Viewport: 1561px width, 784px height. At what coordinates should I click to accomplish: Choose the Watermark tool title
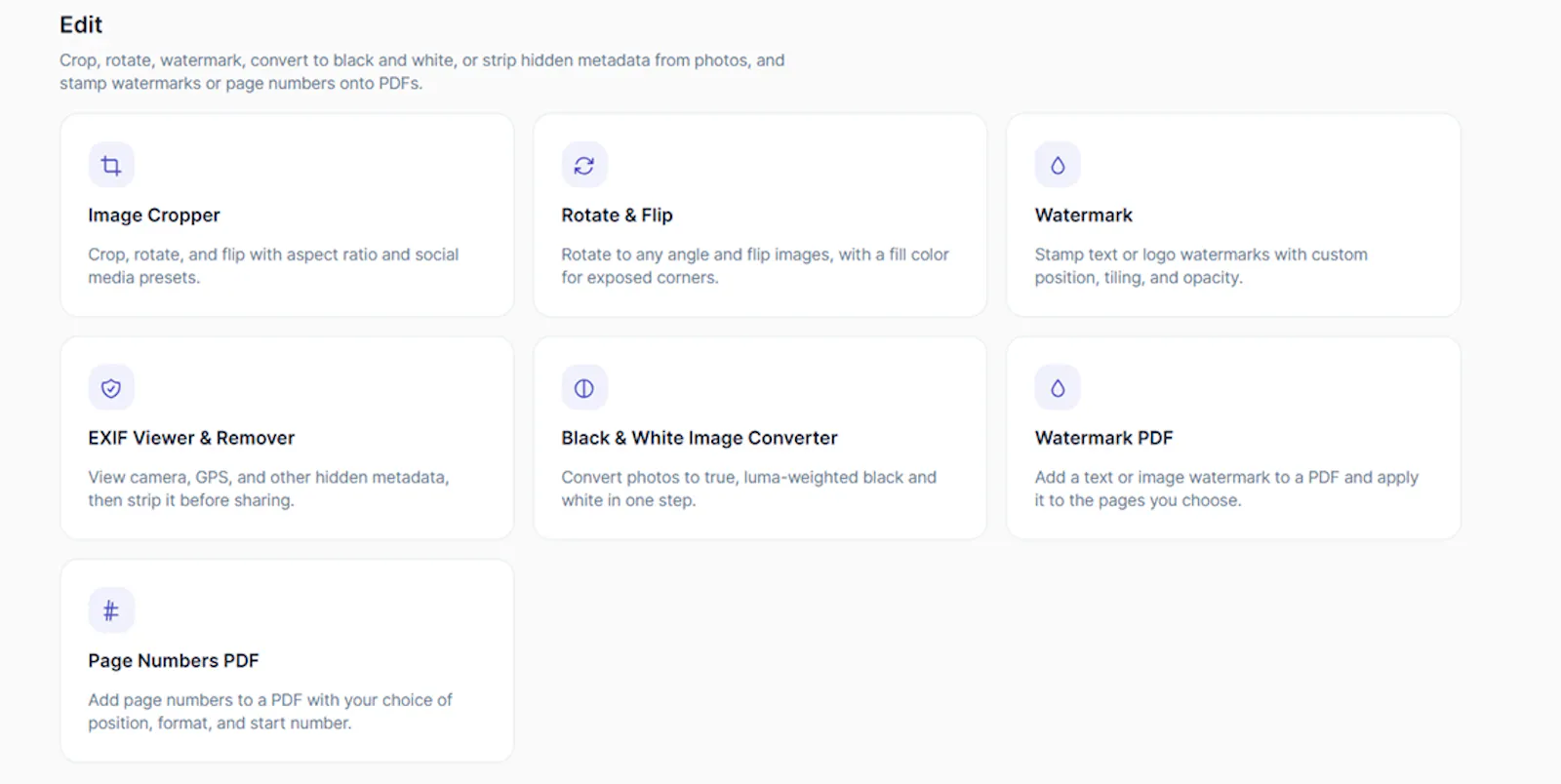(x=1084, y=216)
